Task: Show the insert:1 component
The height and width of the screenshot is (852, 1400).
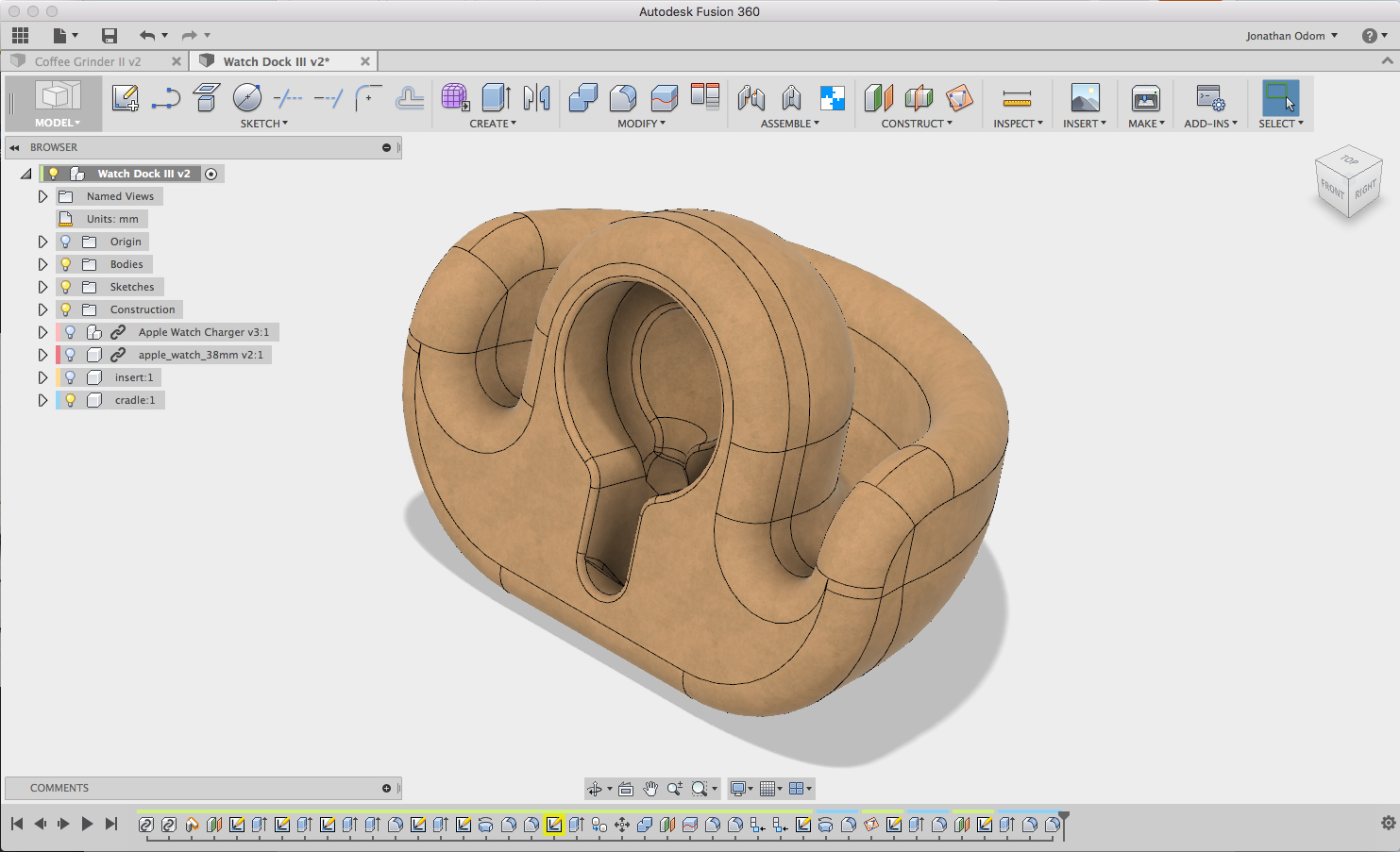Action: coord(70,377)
